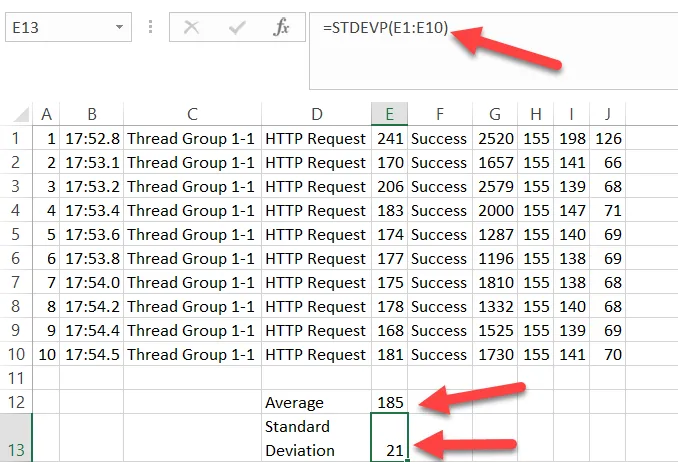Click cell with value 1730
Image resolution: width=678 pixels, height=462 pixels.
click(x=495, y=354)
